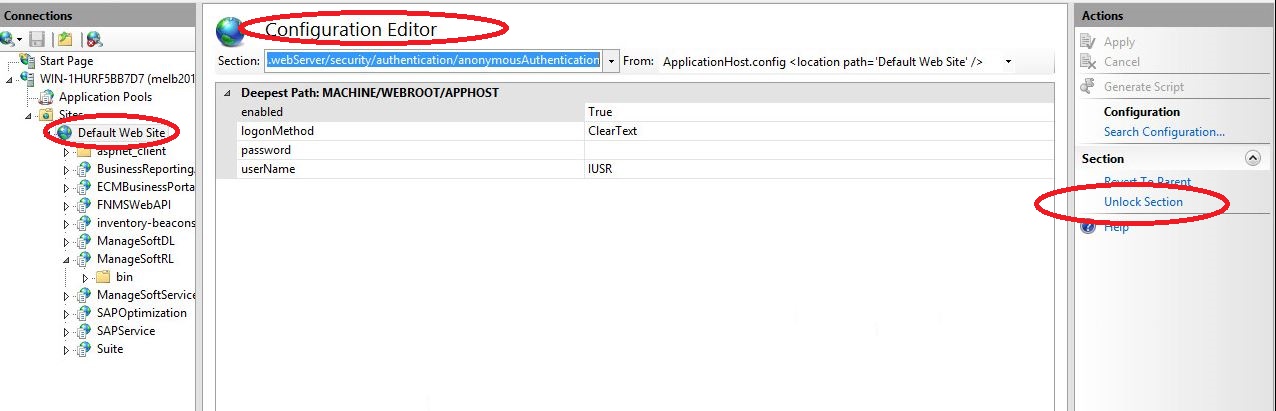Viewport: 1276px width, 411px height.
Task: Collapse the Deepest Path property group
Action: (x=227, y=93)
